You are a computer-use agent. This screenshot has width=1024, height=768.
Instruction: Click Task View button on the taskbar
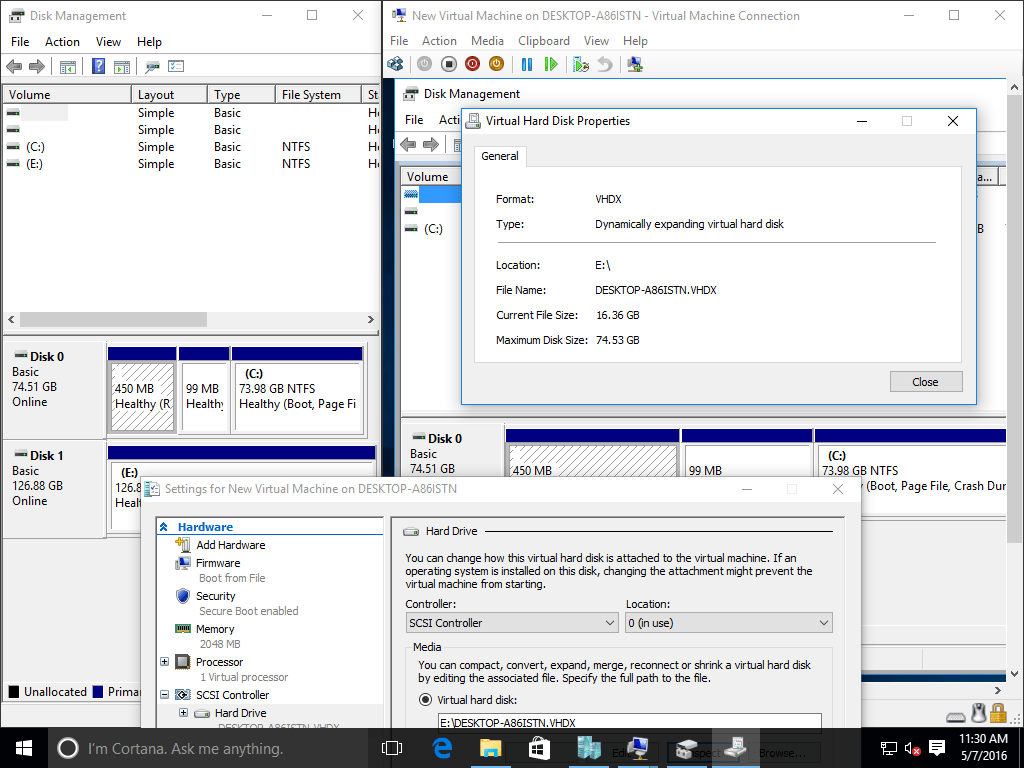pyautogui.click(x=392, y=748)
